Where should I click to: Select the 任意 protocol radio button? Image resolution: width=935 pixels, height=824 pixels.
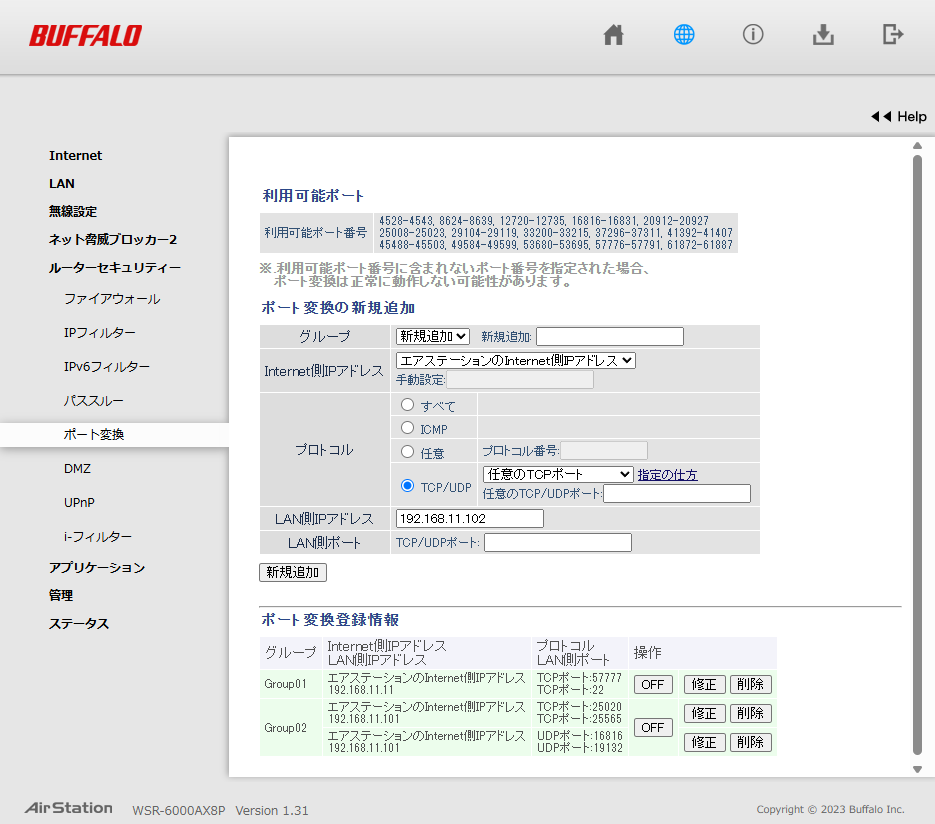click(407, 451)
